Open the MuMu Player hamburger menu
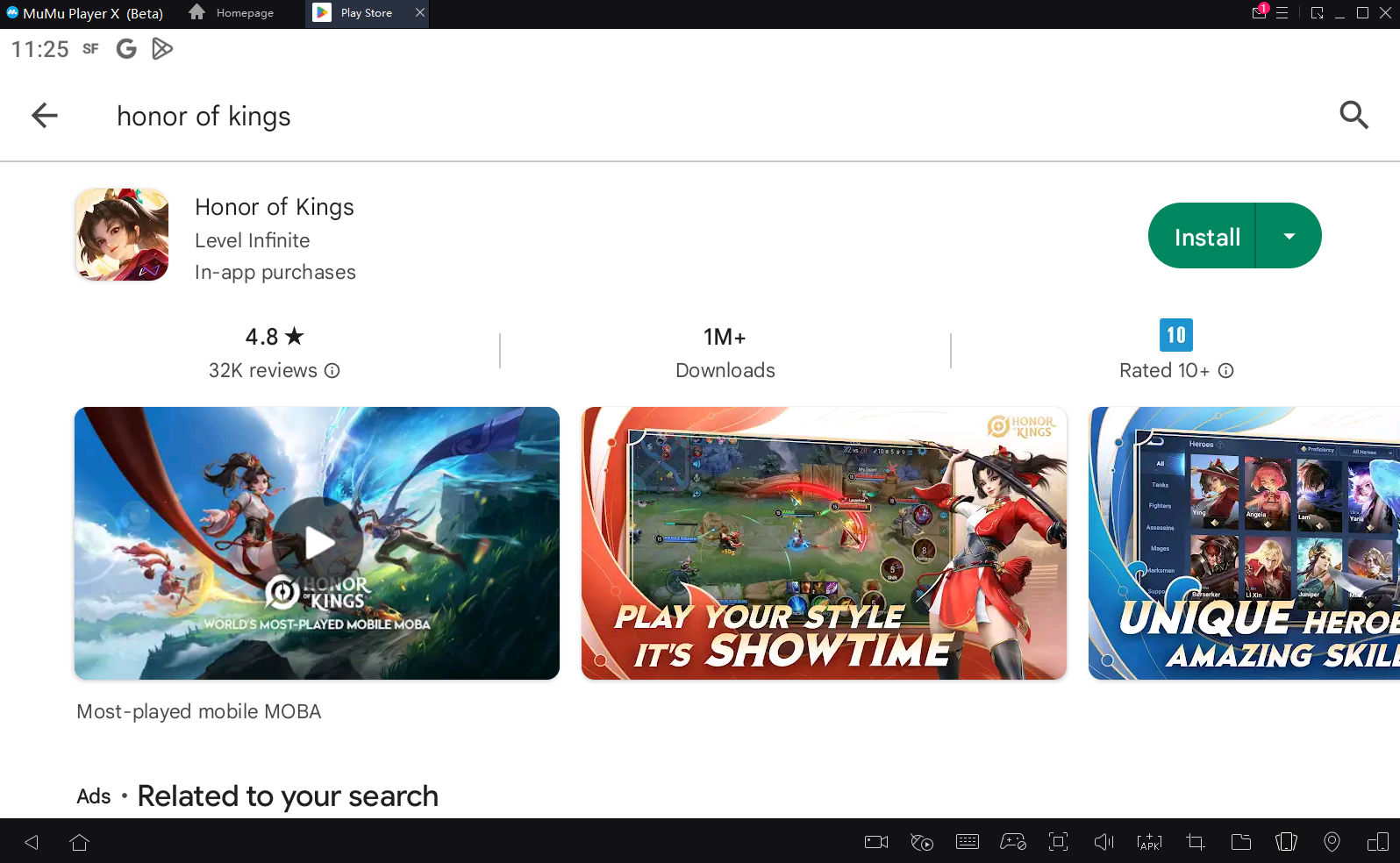 [1282, 13]
